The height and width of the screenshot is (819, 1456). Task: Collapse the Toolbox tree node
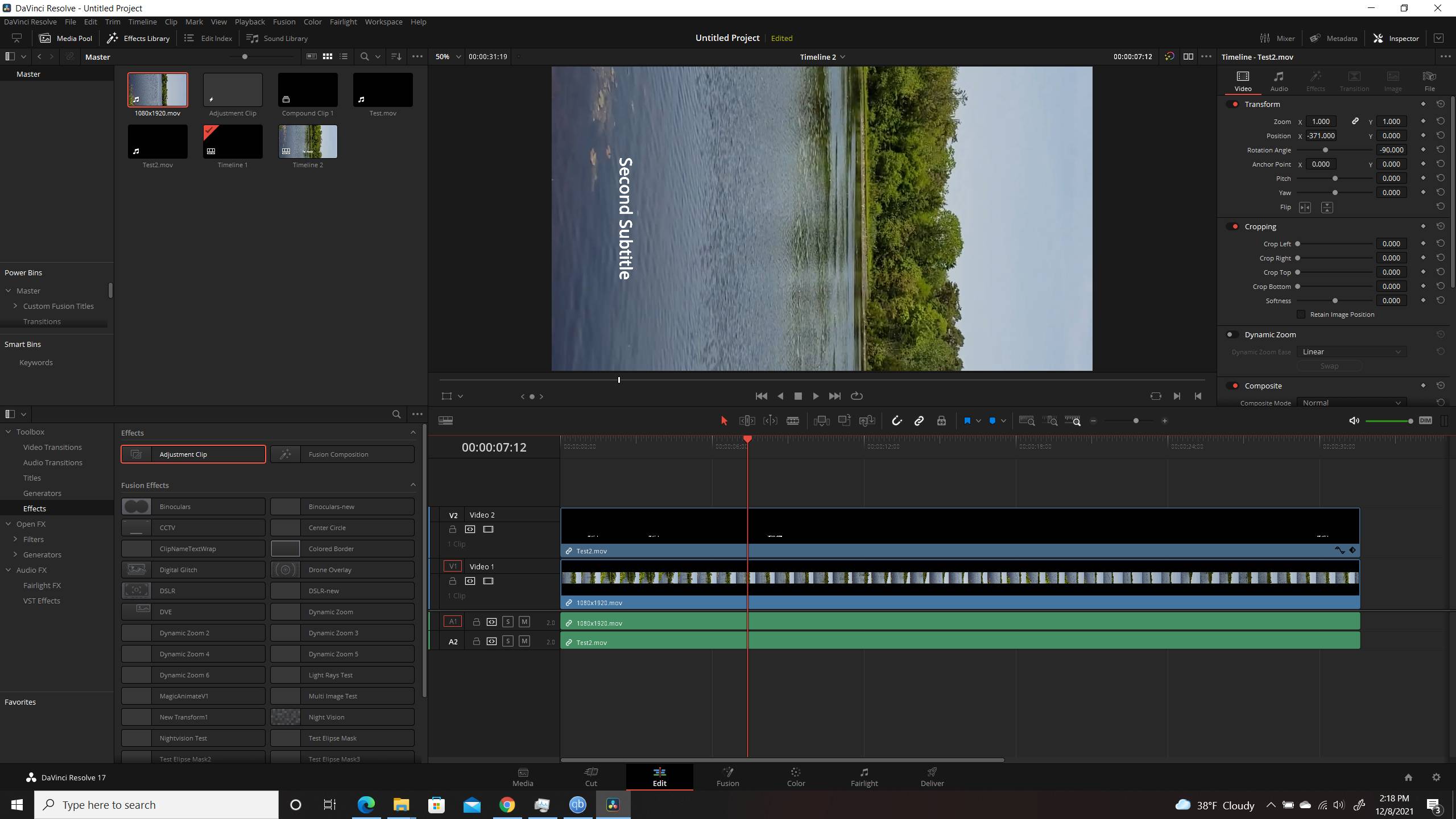click(x=9, y=432)
